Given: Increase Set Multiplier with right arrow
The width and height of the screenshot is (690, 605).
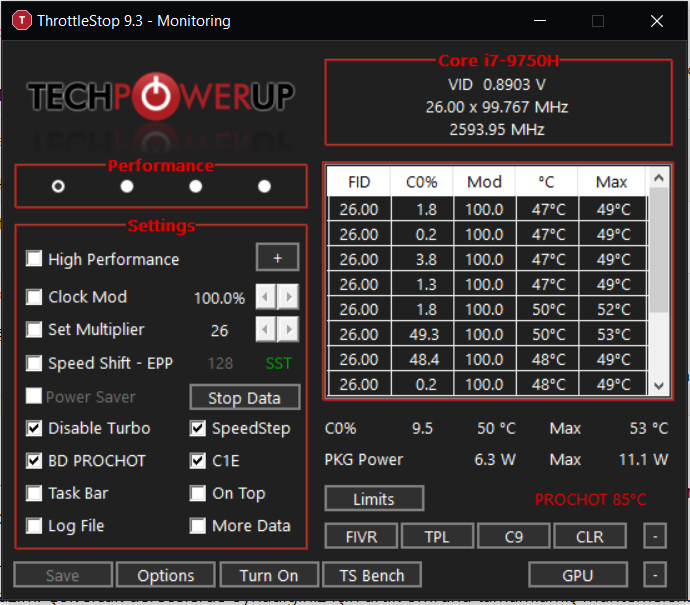Looking at the screenshot, I should [288, 329].
